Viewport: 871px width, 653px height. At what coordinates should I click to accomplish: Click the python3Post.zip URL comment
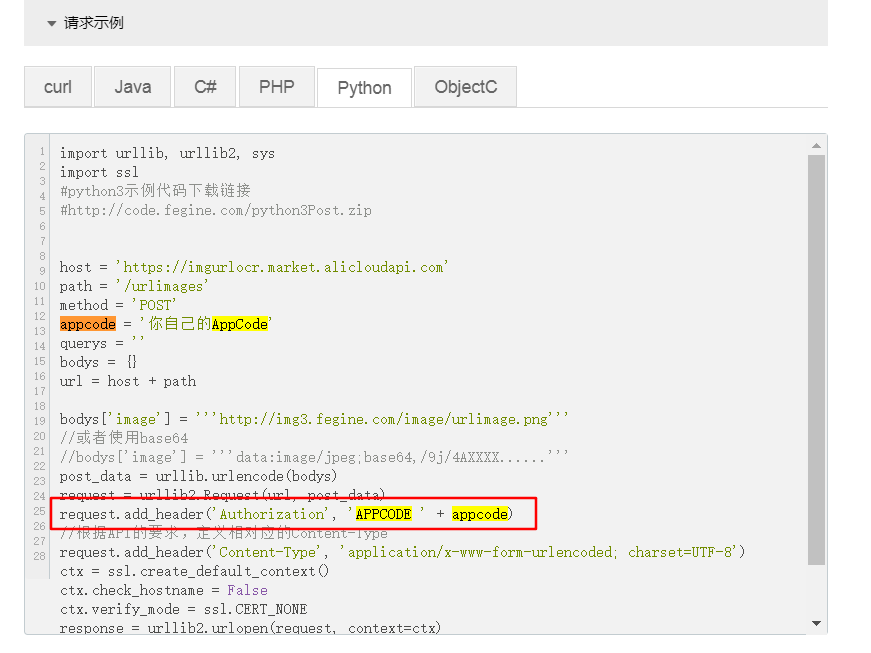pyautogui.click(x=216, y=210)
